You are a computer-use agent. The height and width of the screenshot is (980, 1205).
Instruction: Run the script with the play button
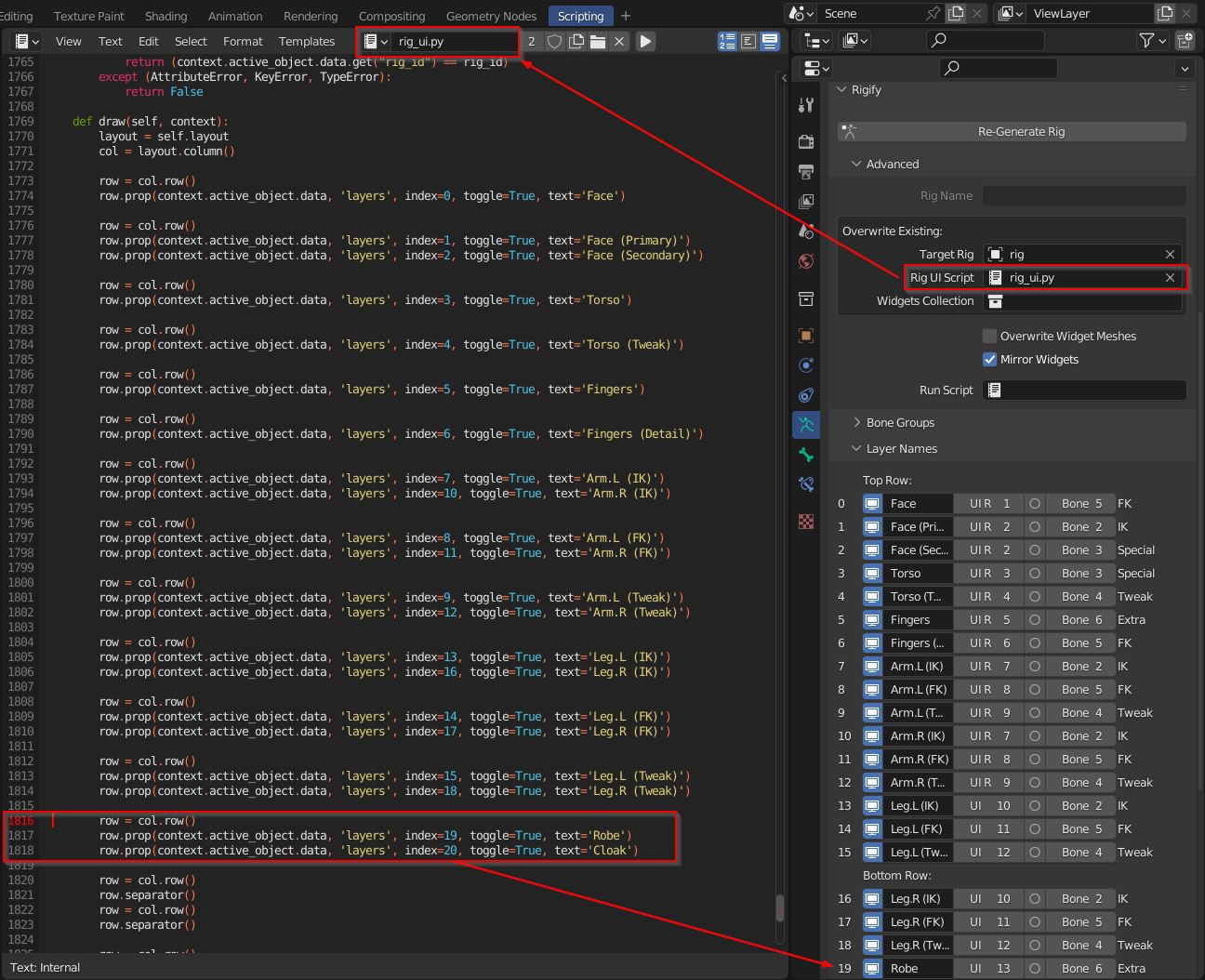tap(645, 41)
